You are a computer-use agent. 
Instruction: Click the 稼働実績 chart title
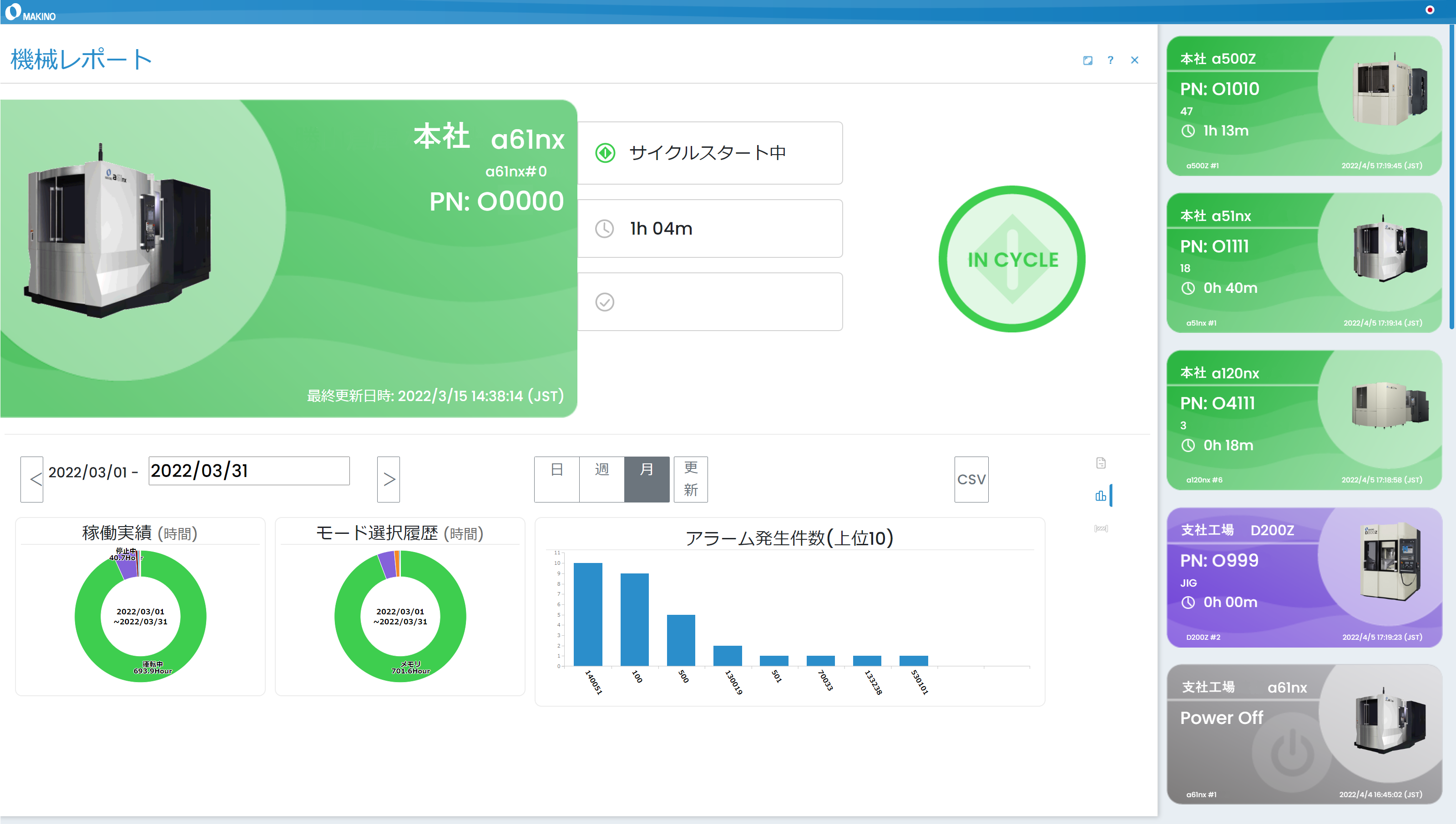[140, 533]
